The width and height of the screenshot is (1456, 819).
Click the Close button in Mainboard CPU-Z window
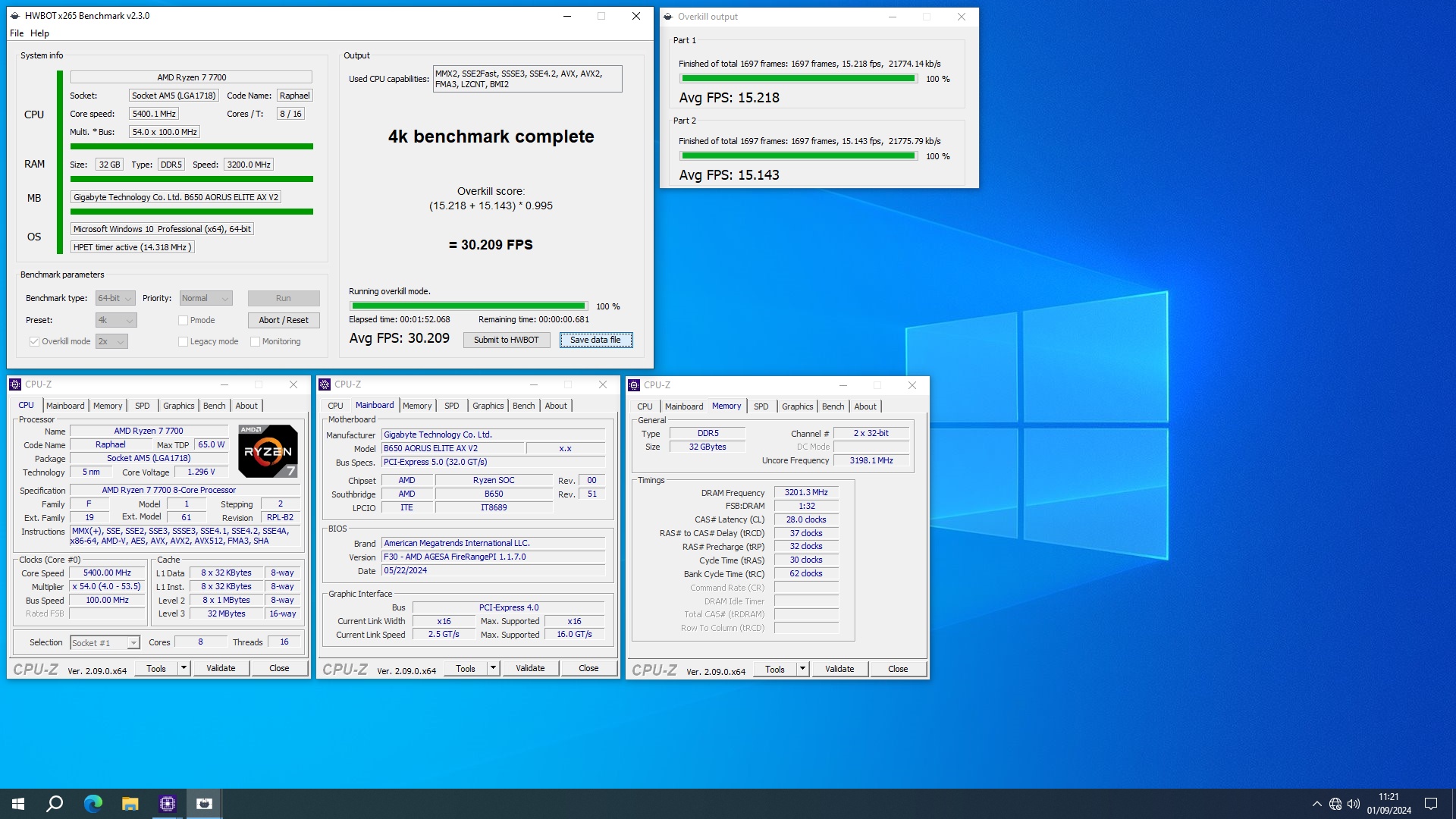[588, 668]
